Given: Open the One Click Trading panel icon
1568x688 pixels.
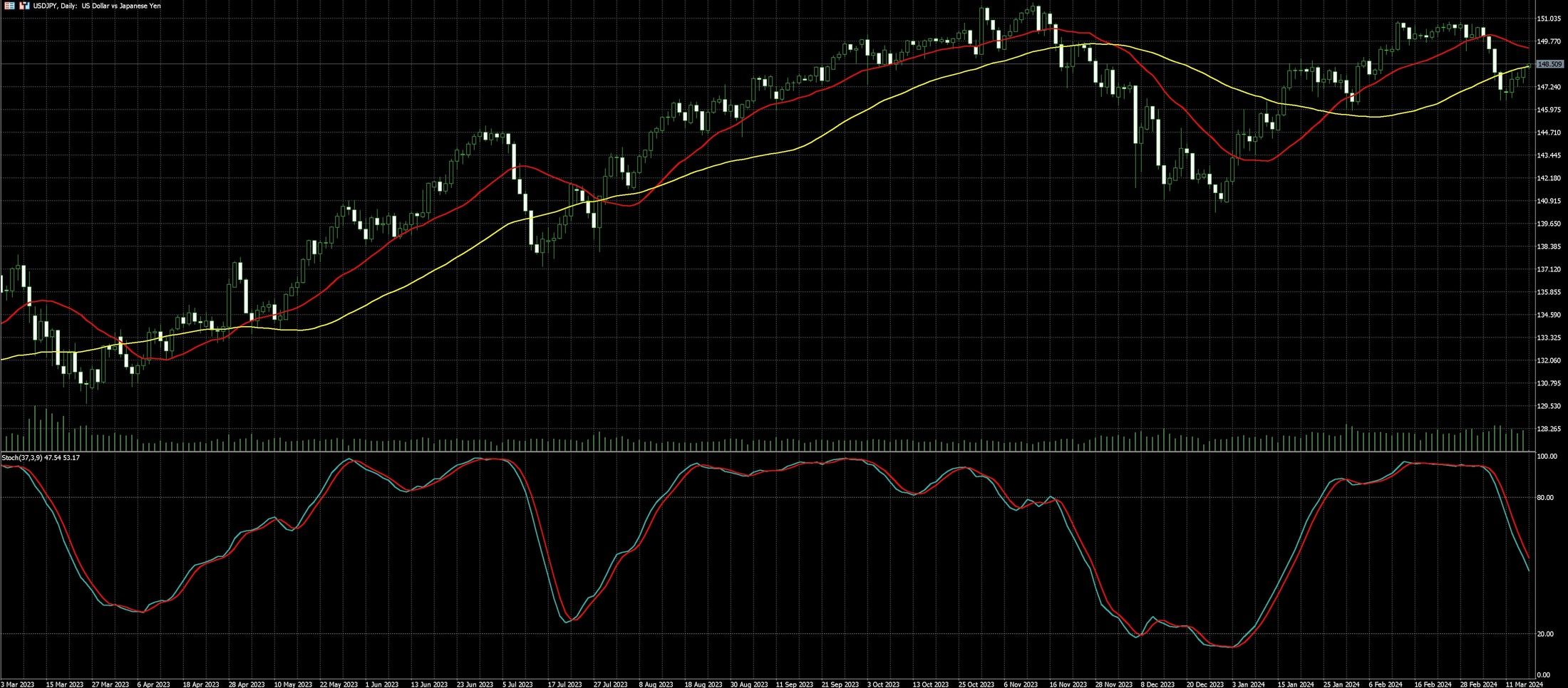Looking at the screenshot, I should click(x=24, y=6).
